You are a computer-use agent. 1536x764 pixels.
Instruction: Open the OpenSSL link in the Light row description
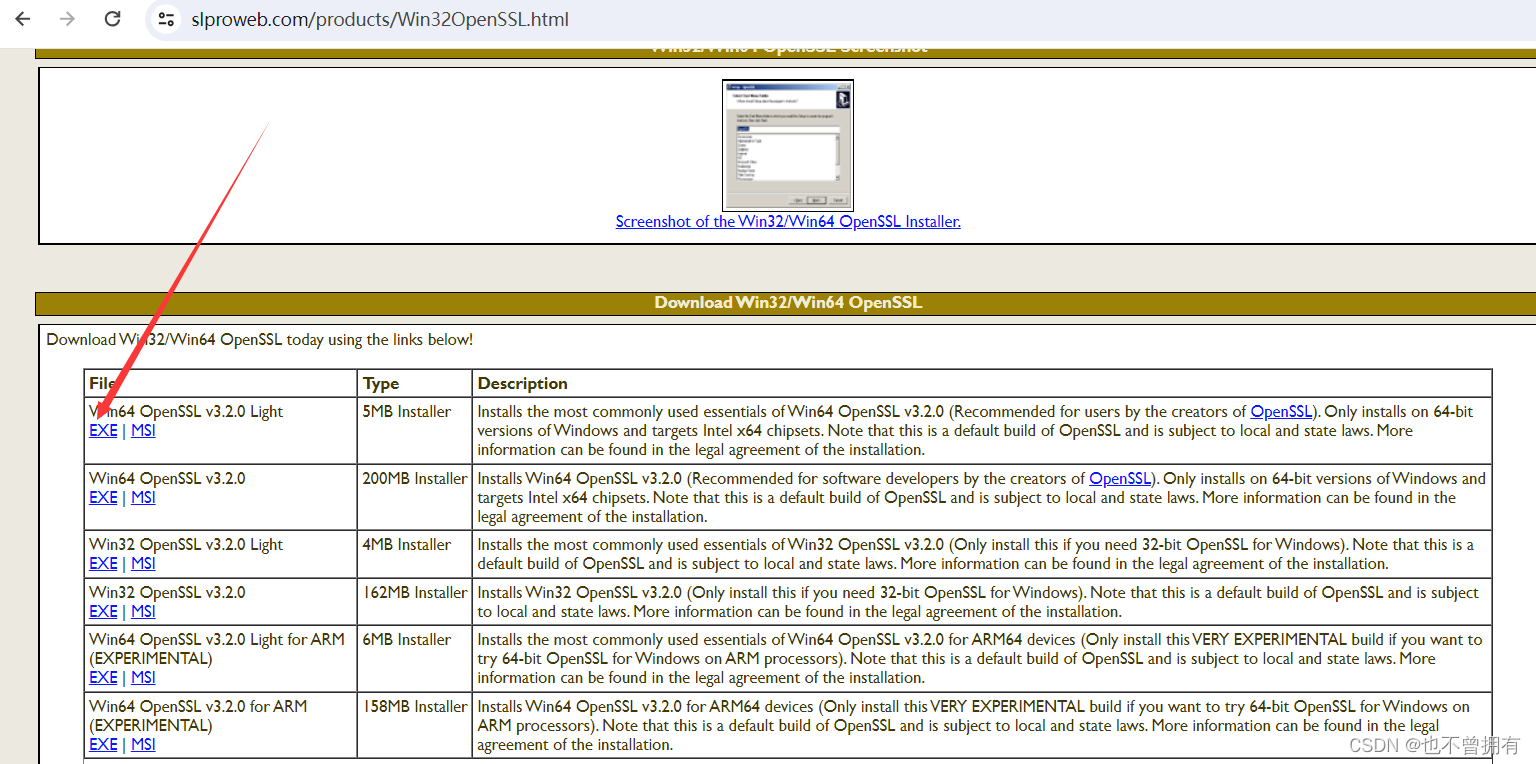[1281, 411]
